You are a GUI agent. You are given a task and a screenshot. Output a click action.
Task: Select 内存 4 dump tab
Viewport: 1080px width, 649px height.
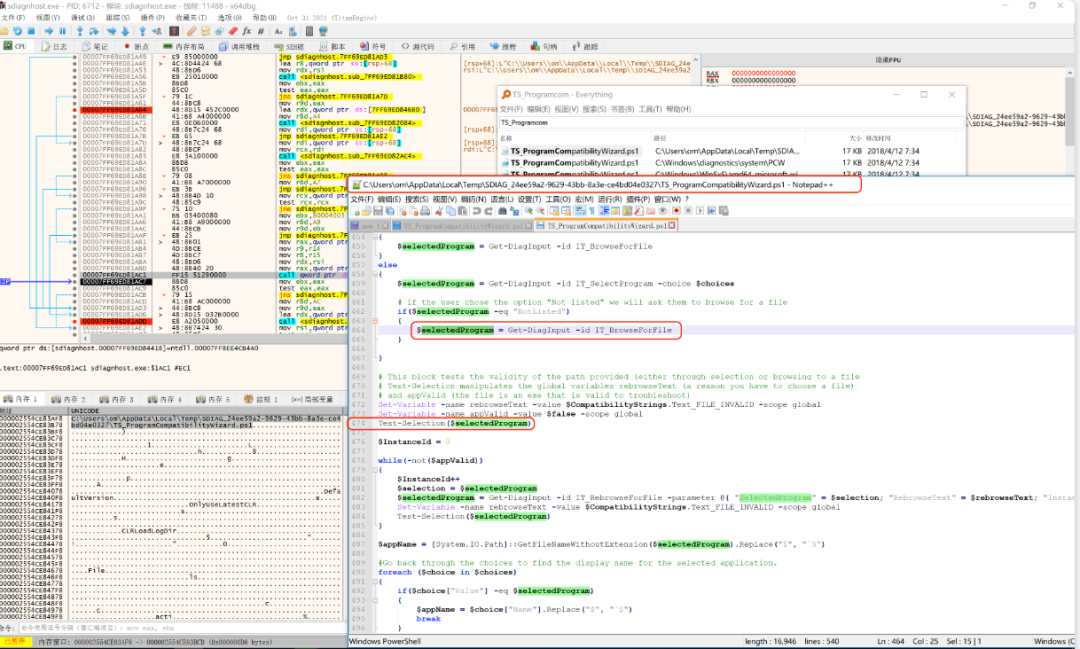coord(165,399)
